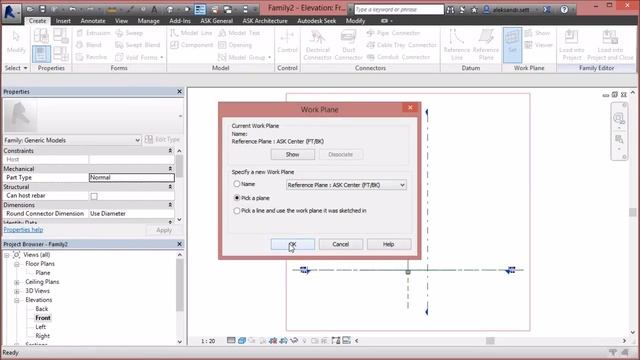Switch to the Annotate ribbon tab
This screenshot has width=640, height=360.
[93, 21]
